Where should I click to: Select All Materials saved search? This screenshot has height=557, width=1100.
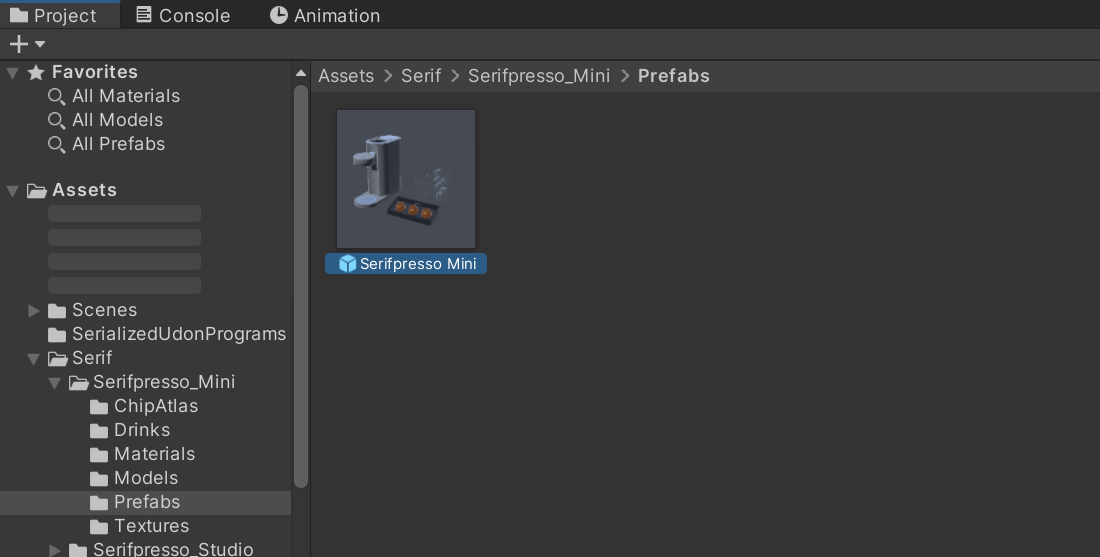click(126, 96)
